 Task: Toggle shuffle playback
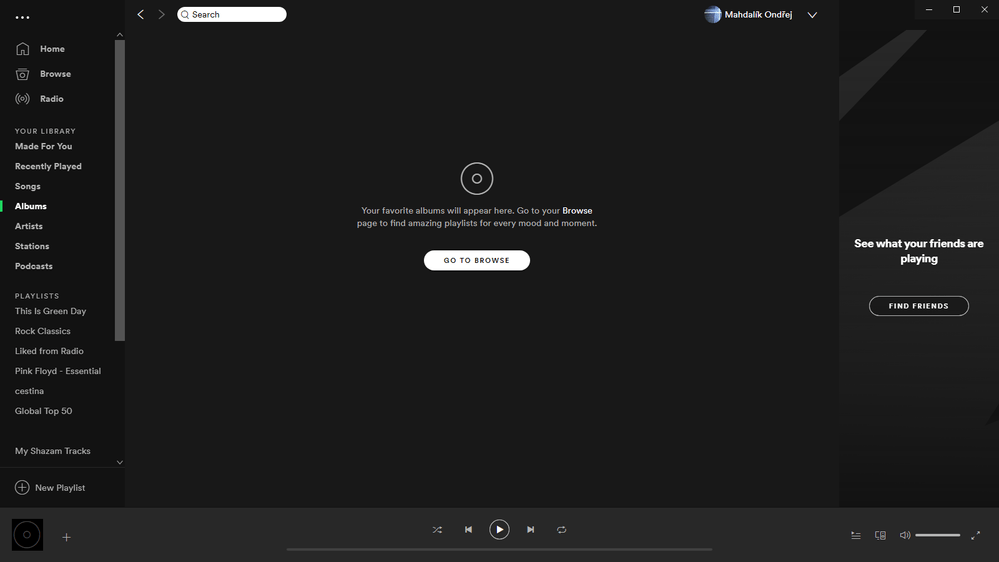point(437,530)
